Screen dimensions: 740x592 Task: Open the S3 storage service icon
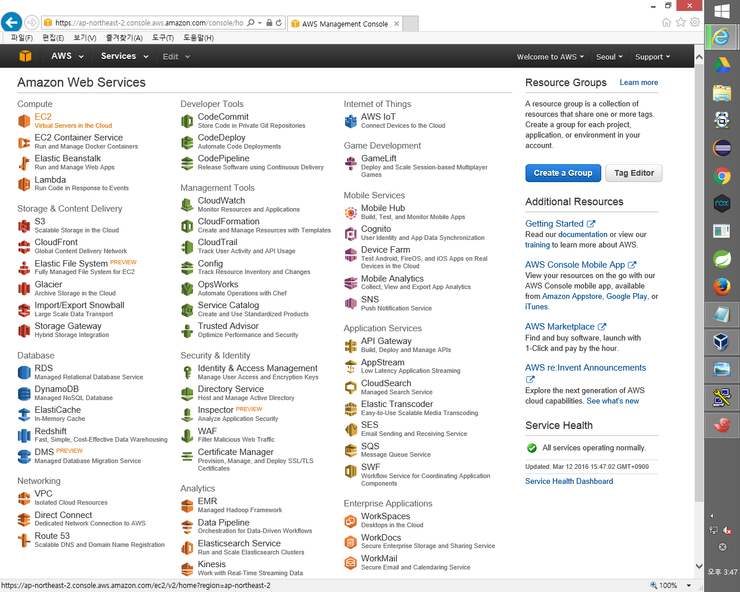pyautogui.click(x=25, y=225)
